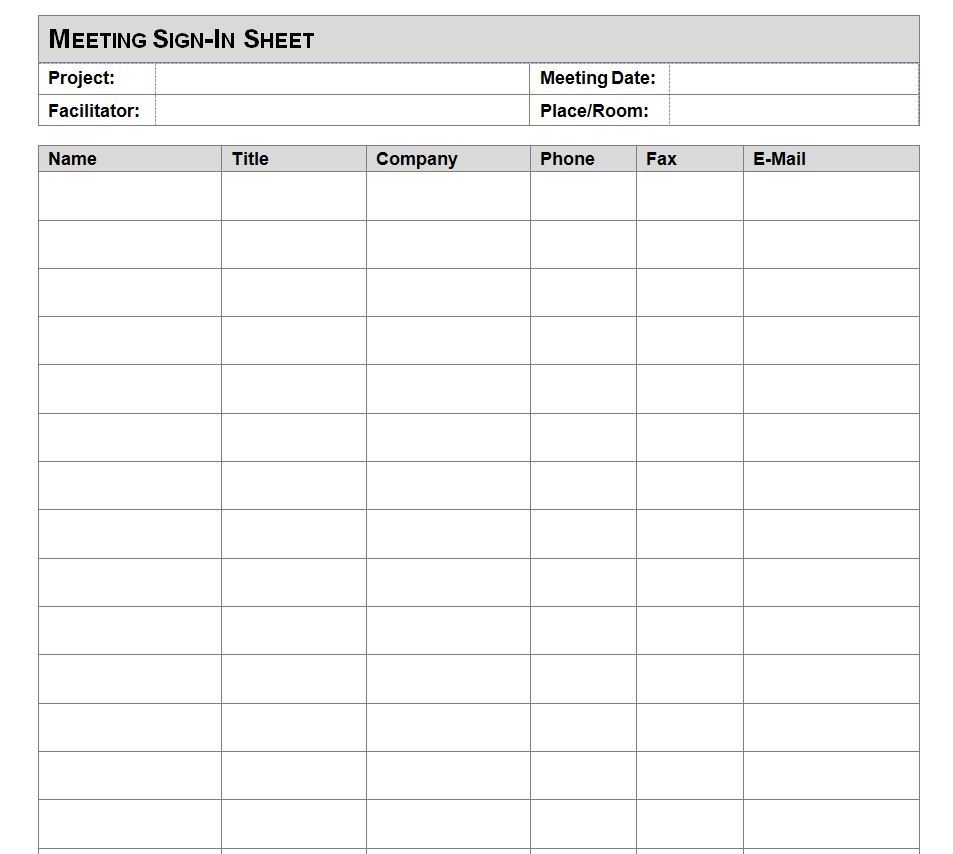Click the first row's E-Mail cell

830,196
